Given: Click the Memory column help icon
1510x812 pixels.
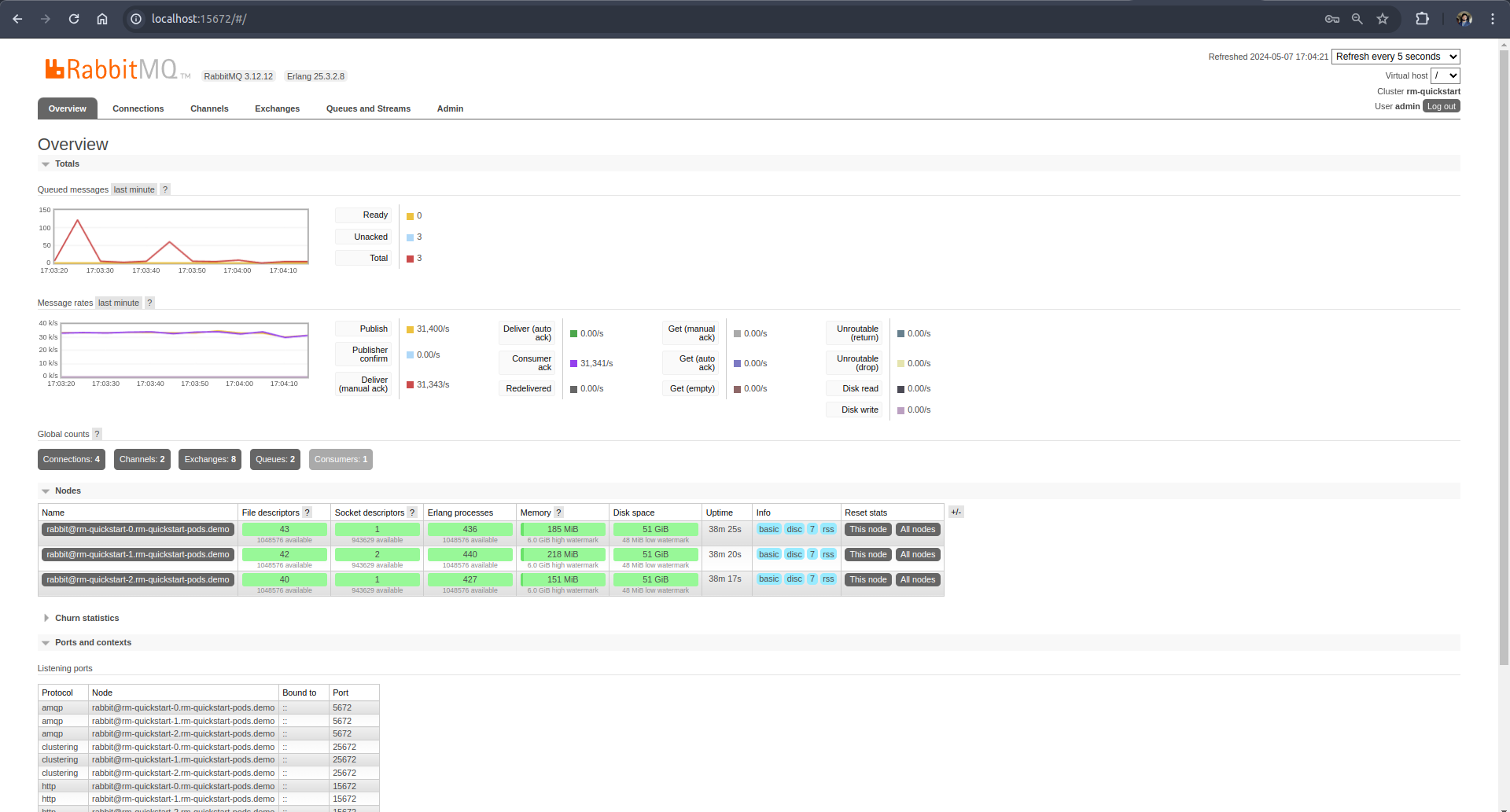Looking at the screenshot, I should tap(558, 512).
